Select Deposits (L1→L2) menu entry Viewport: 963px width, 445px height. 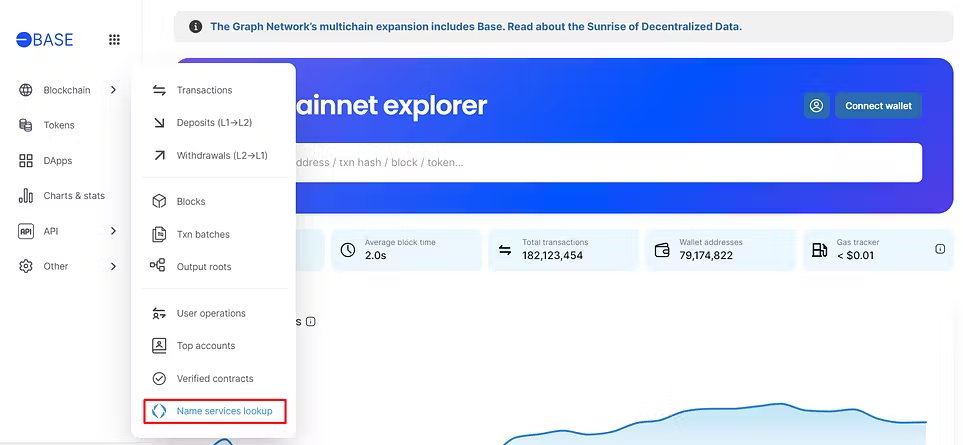tap(215, 123)
